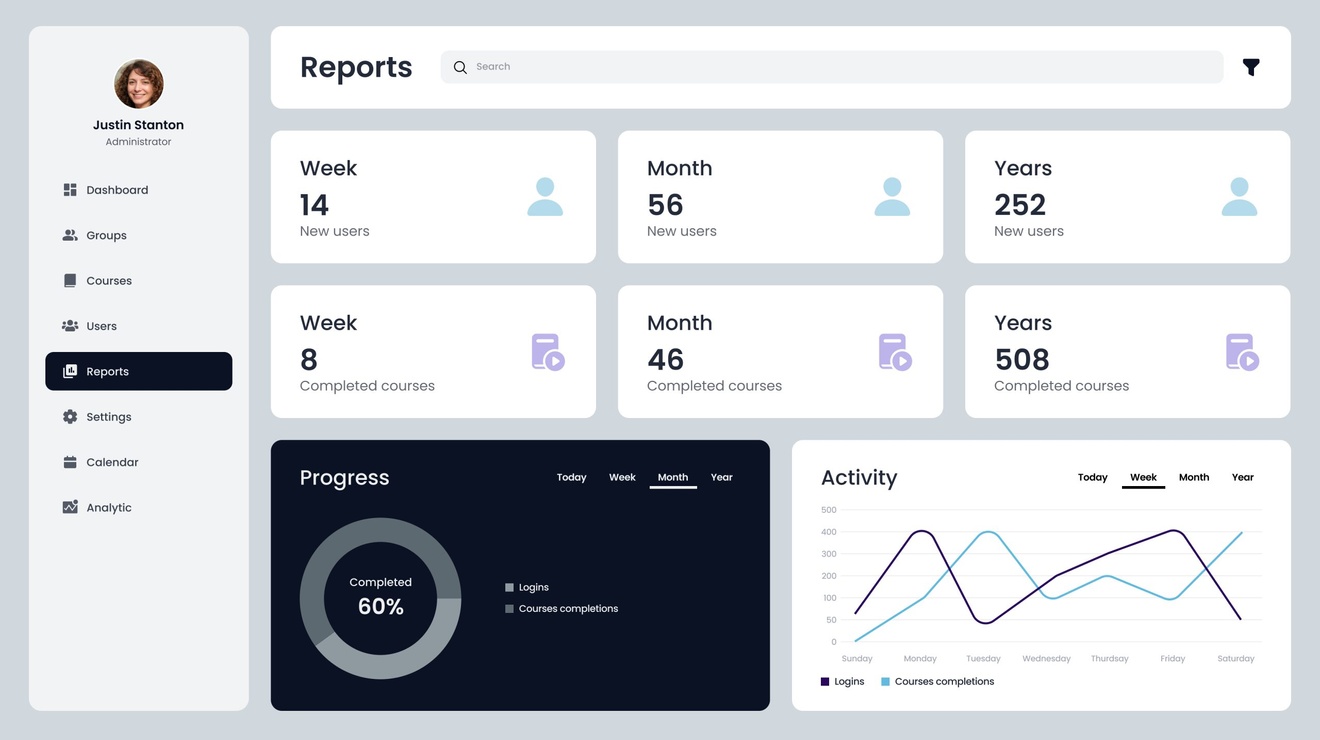Toggle the Logins legend in Progress panel
Viewport: 1320px width, 740px height.
coord(510,587)
